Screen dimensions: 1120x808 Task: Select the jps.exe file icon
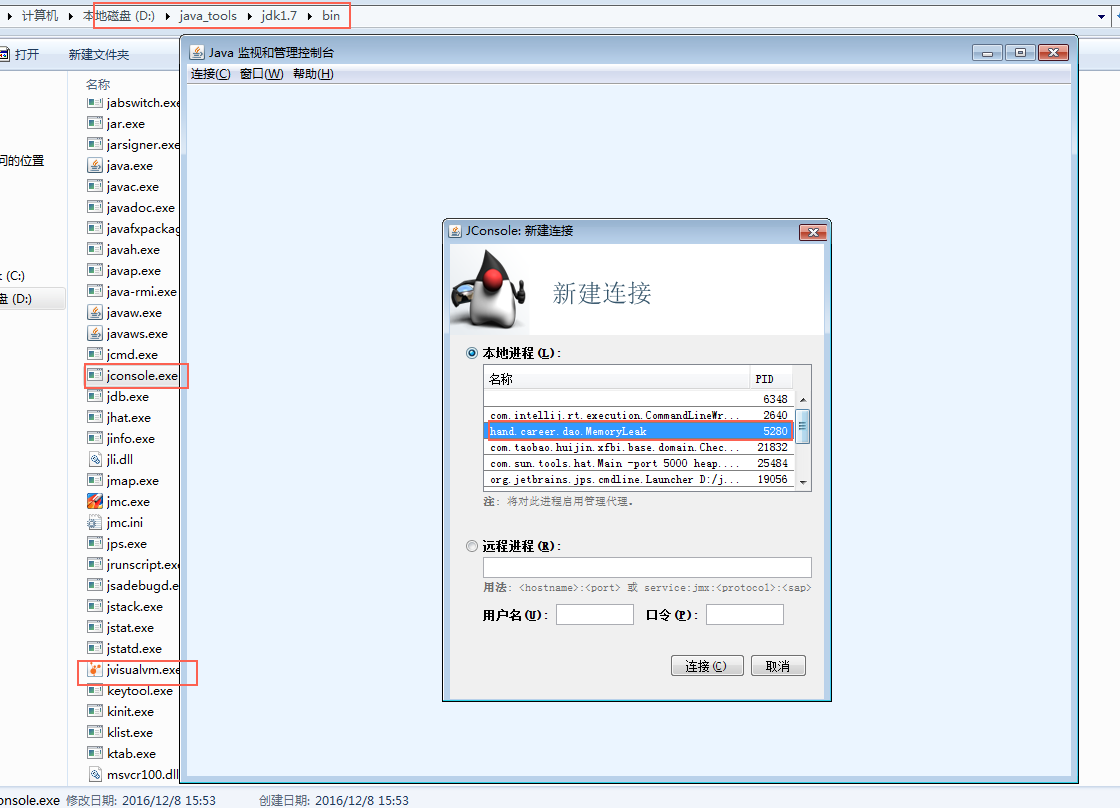pos(95,543)
